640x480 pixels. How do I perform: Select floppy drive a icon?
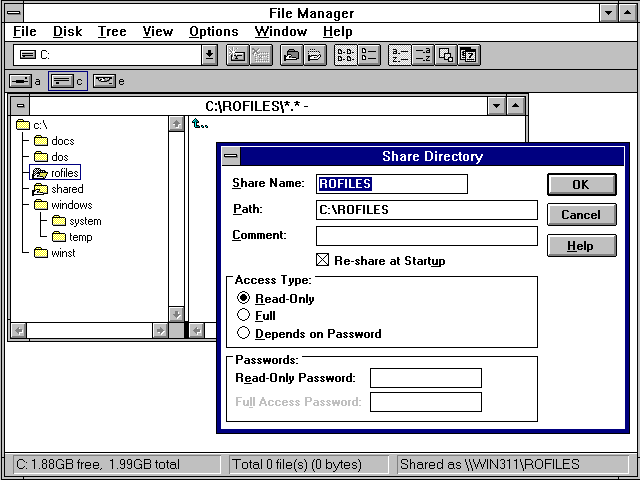coord(20,81)
